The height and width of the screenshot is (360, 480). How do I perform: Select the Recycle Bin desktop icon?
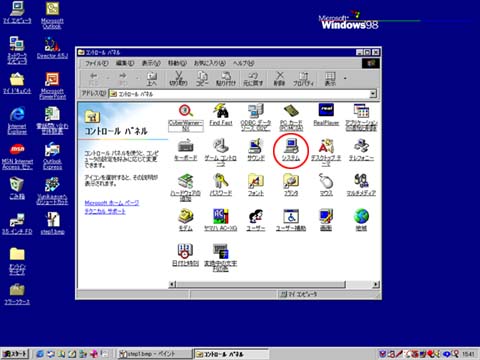17,188
